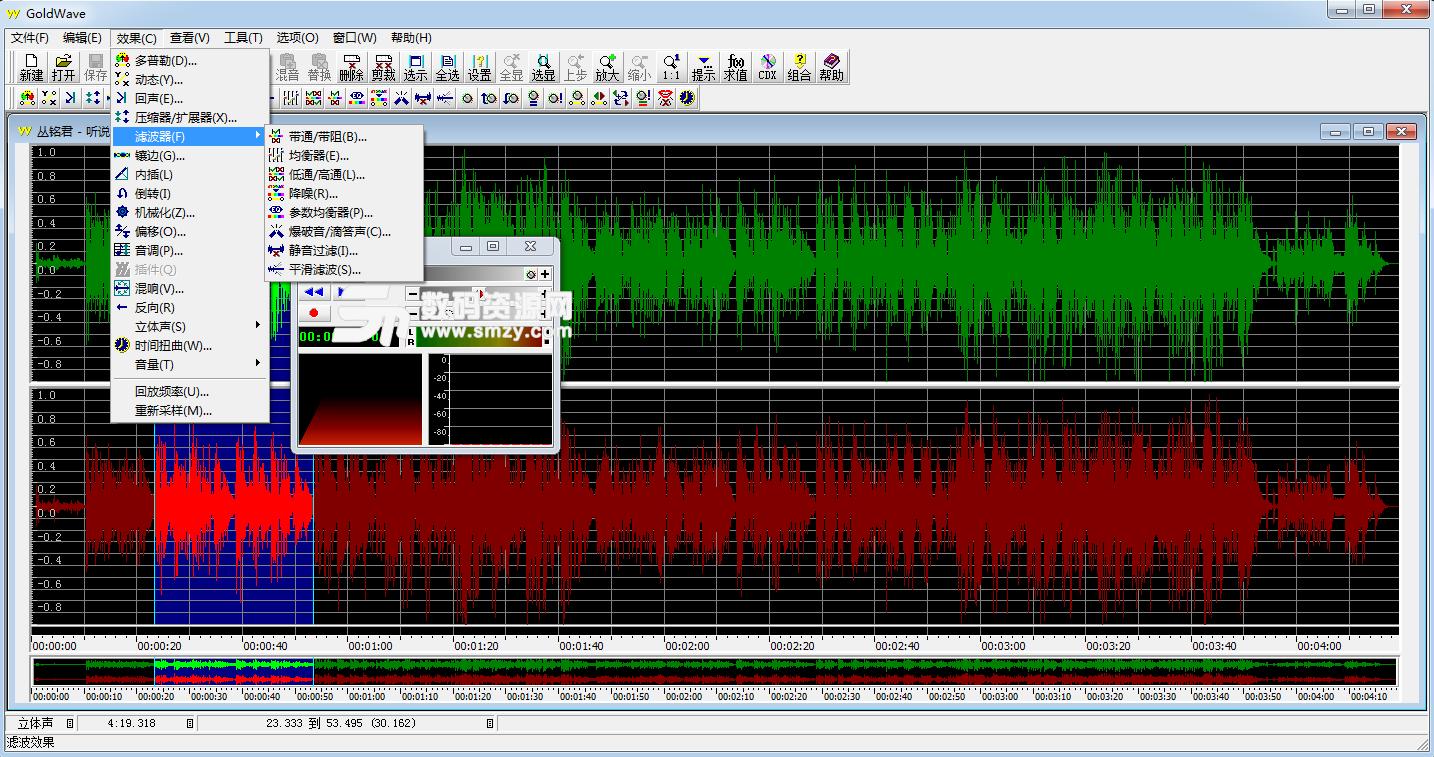Open the CDX audio extraction tool

point(767,67)
